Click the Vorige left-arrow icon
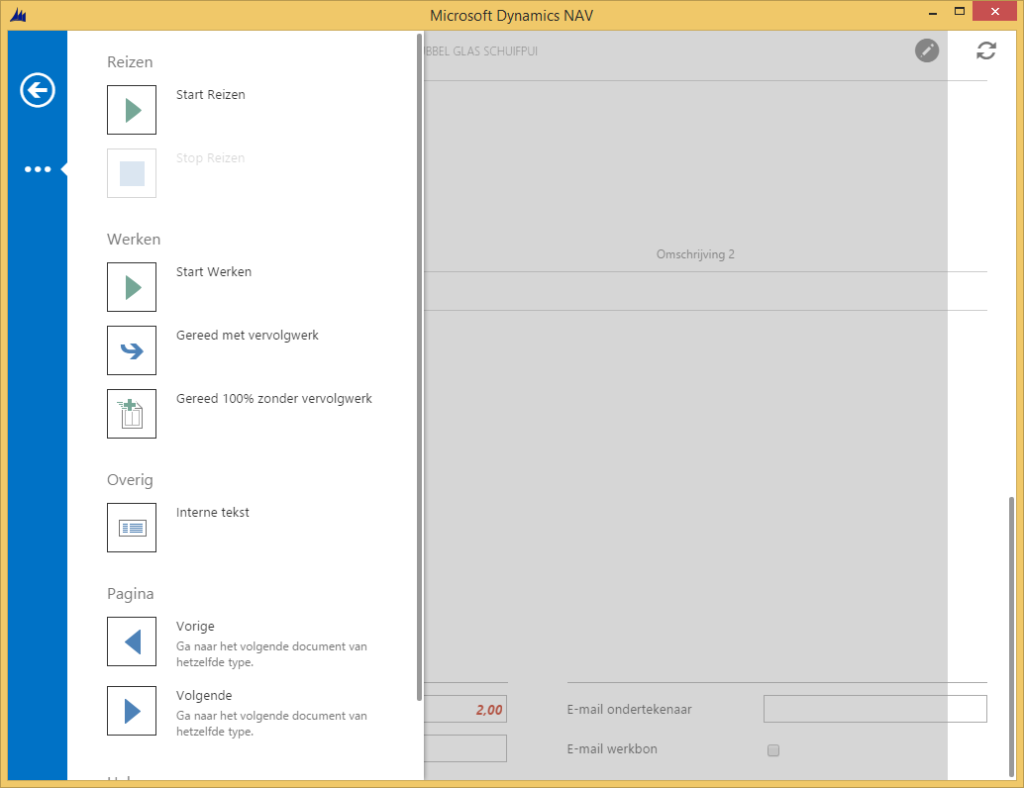The image size is (1024, 788). click(132, 641)
